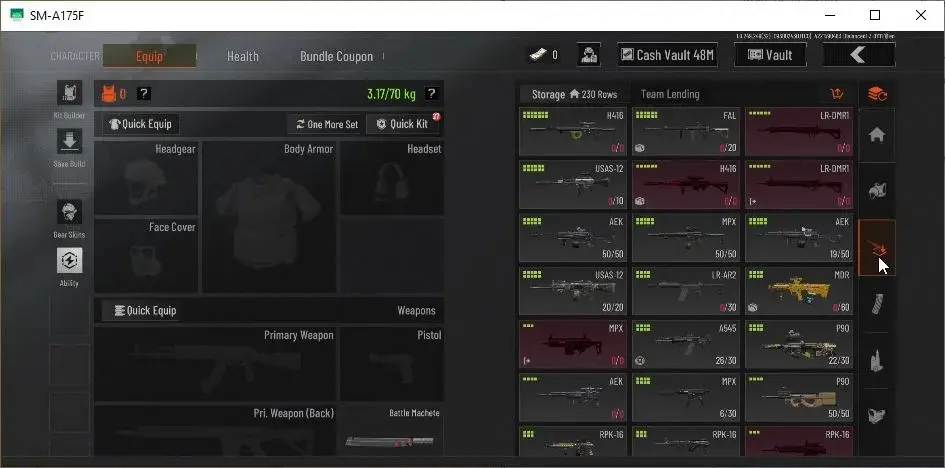Click the empty Primary Weapon slot

(x=215, y=364)
